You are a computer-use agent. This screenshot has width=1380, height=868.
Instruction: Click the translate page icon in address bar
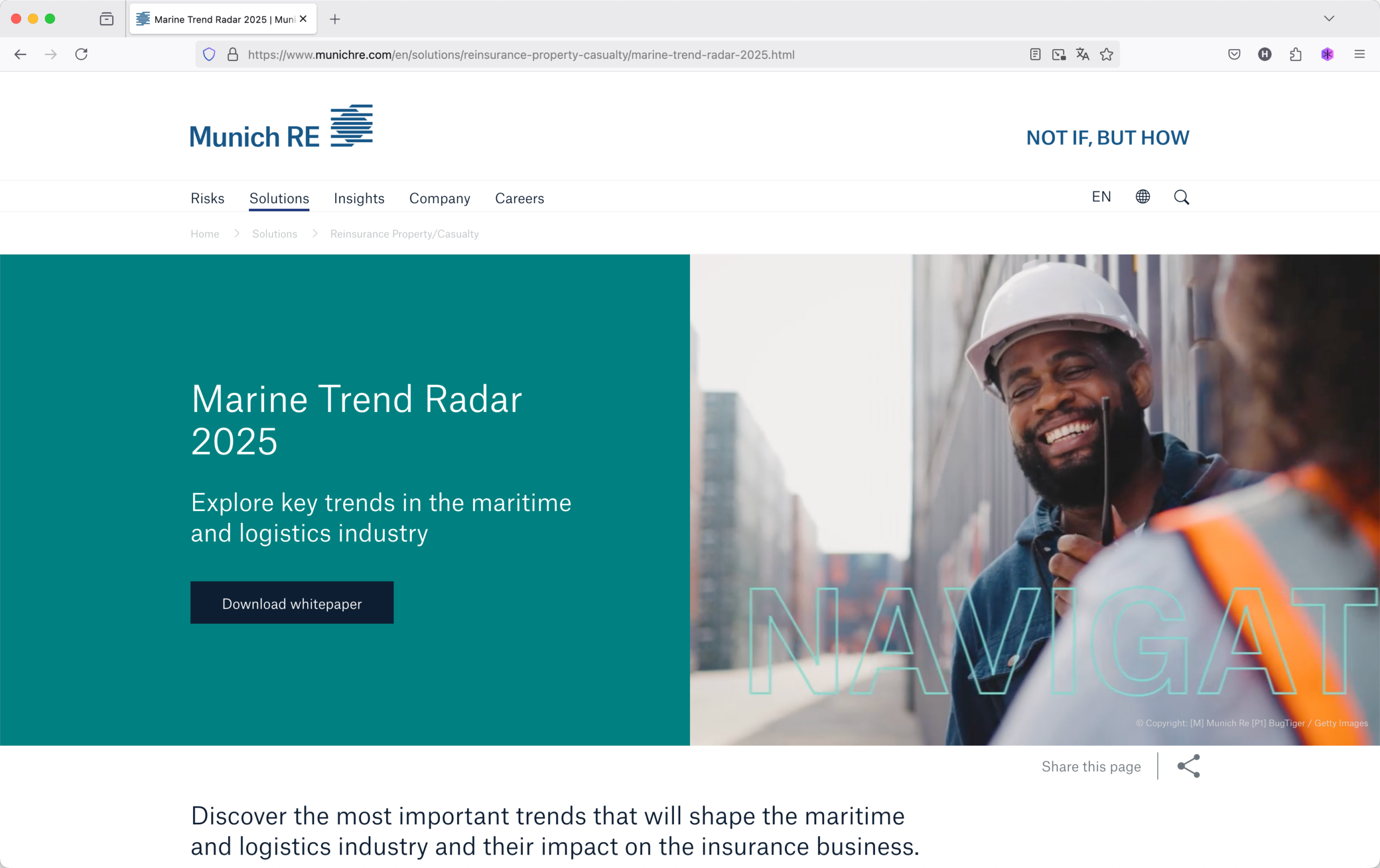click(x=1082, y=54)
